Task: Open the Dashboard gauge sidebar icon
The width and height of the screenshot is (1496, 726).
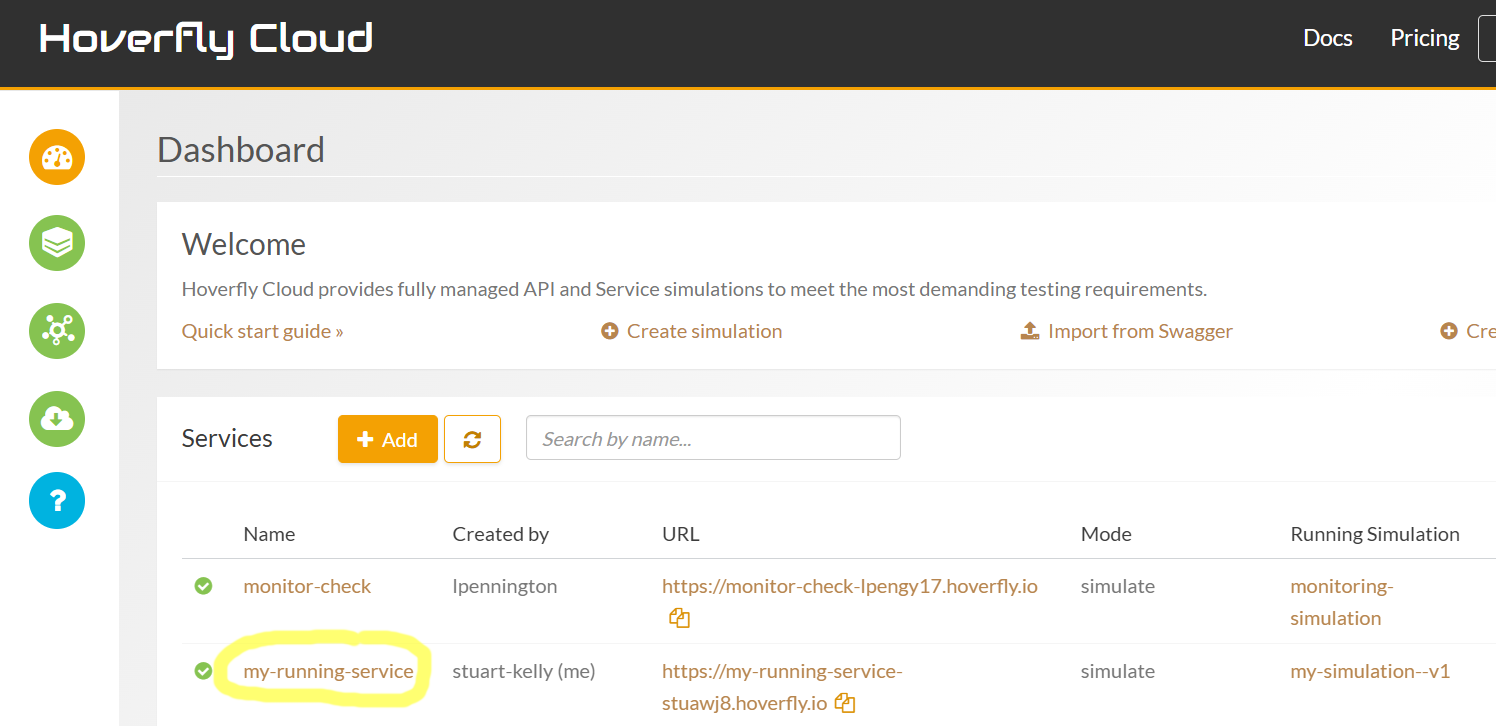Action: [57, 157]
